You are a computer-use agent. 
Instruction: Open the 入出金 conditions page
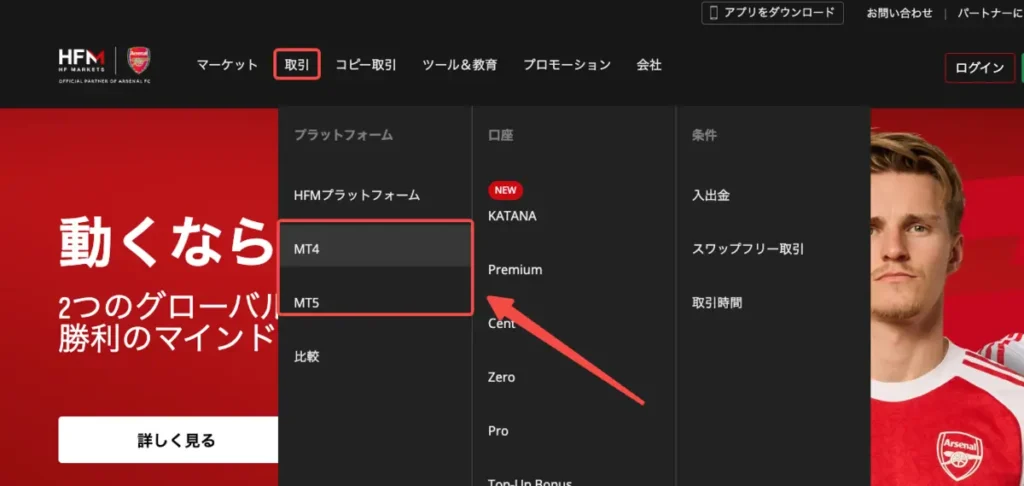pyautogui.click(x=711, y=195)
